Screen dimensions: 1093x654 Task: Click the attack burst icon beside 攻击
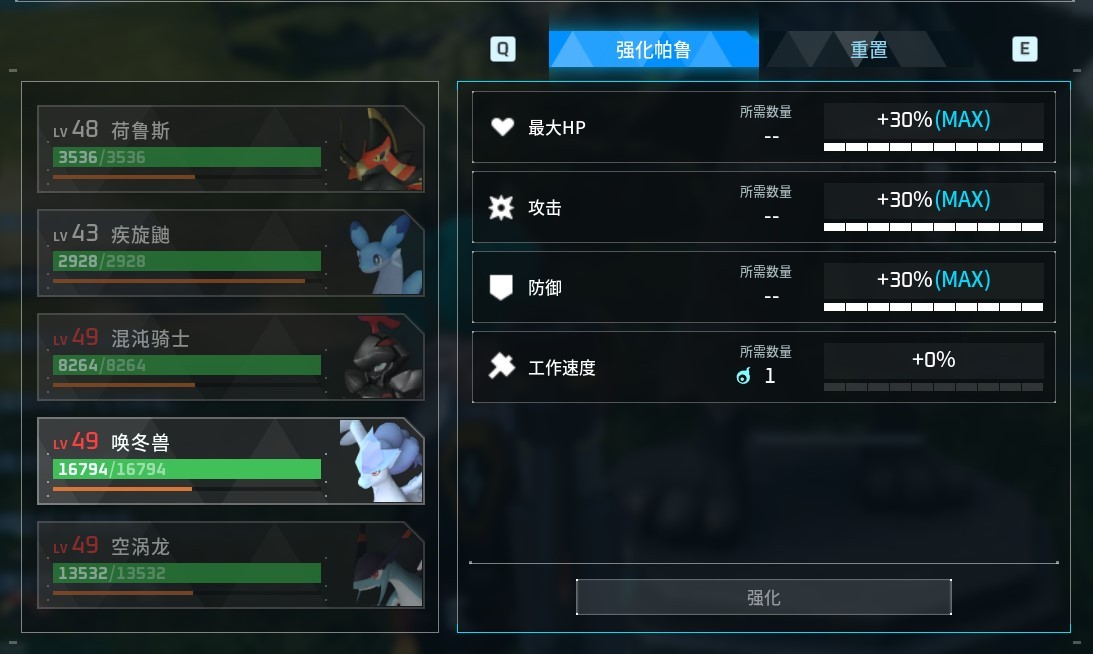click(501, 207)
